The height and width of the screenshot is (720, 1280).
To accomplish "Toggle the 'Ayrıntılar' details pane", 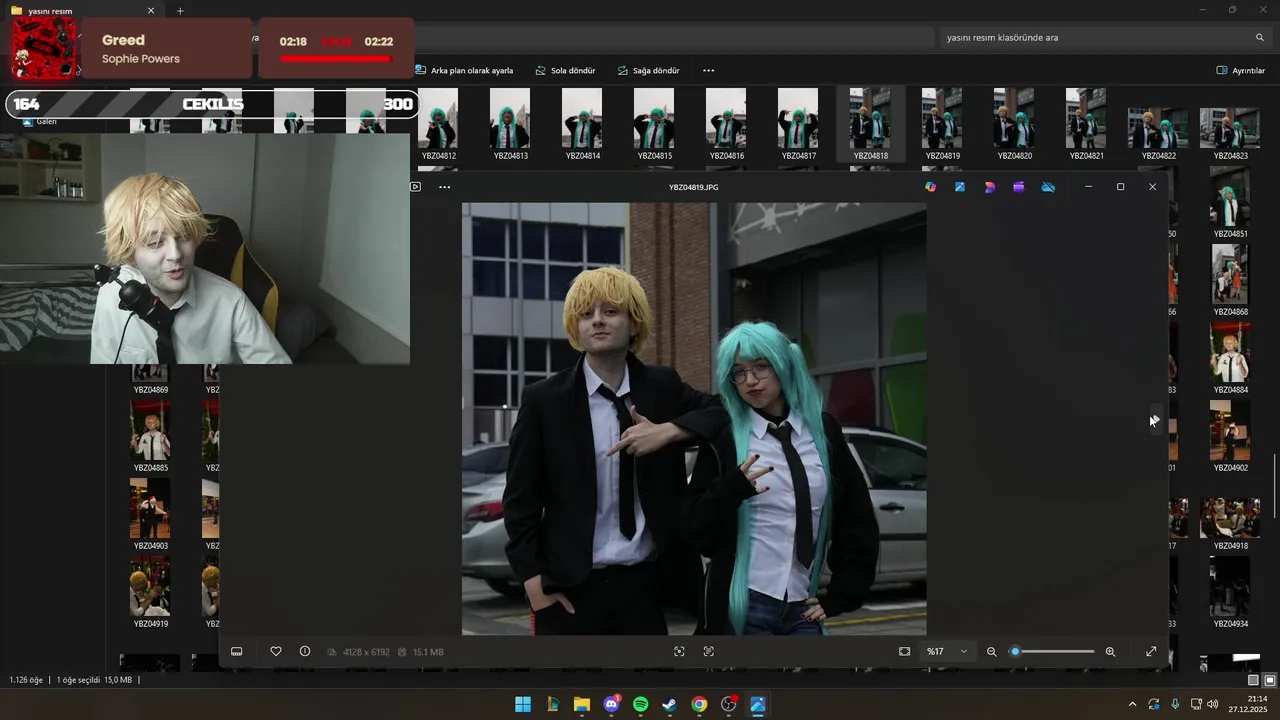I will point(1241,71).
